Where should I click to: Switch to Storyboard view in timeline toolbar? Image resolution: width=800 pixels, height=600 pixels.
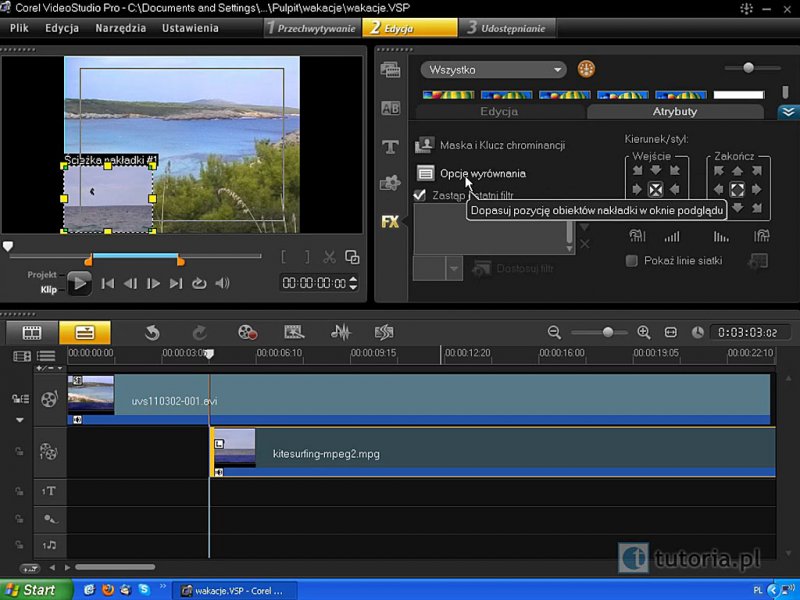pos(32,332)
